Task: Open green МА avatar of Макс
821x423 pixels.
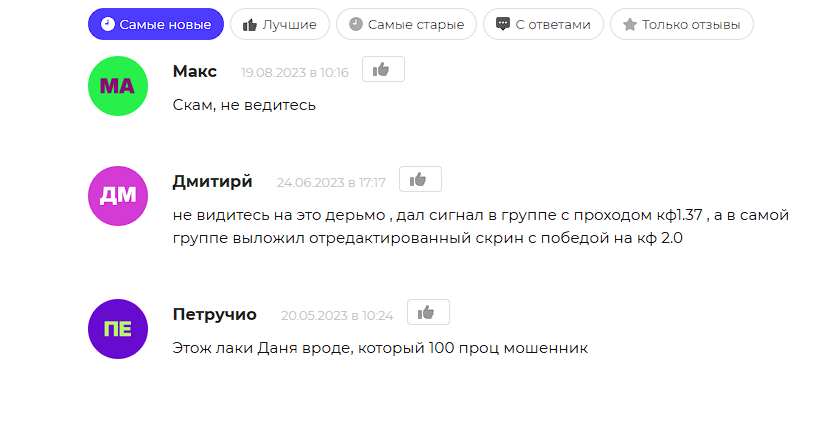Action: (x=118, y=86)
